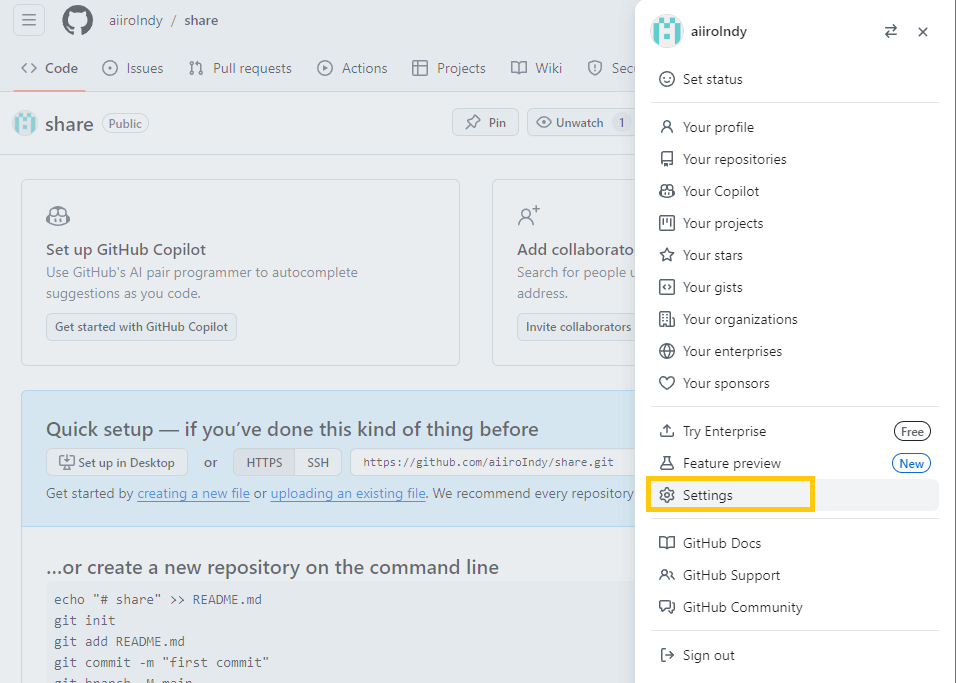Click the Feature preview beaker icon
This screenshot has width=956, height=683.
pyautogui.click(x=667, y=463)
